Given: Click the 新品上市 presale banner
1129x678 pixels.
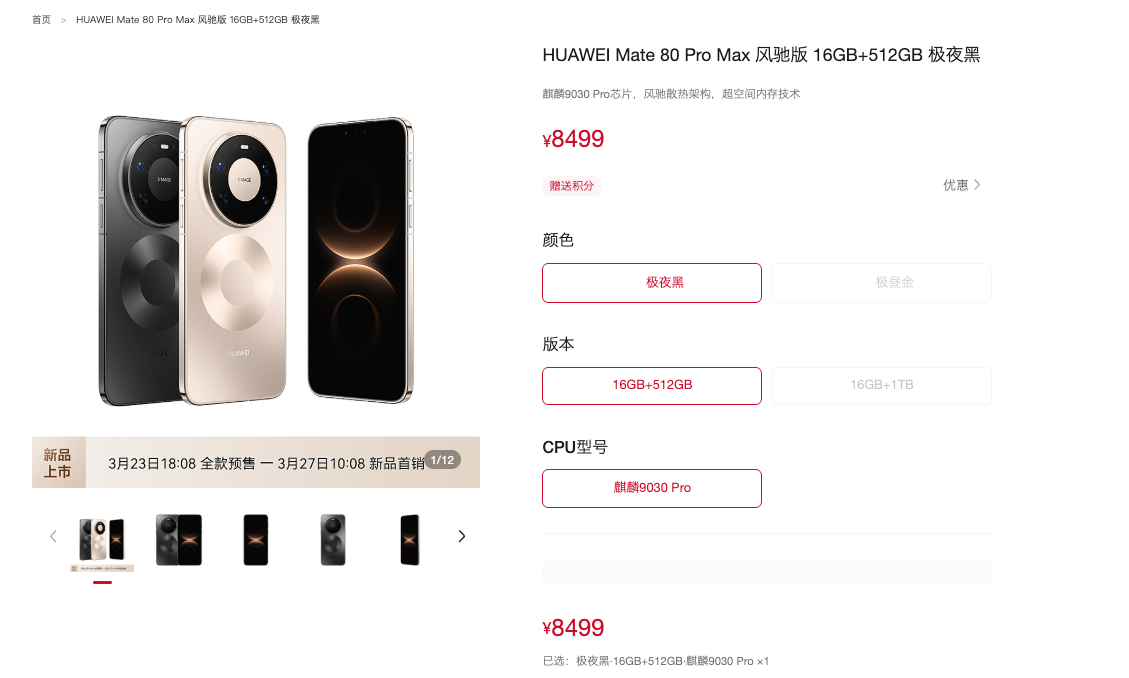Looking at the screenshot, I should 256,463.
